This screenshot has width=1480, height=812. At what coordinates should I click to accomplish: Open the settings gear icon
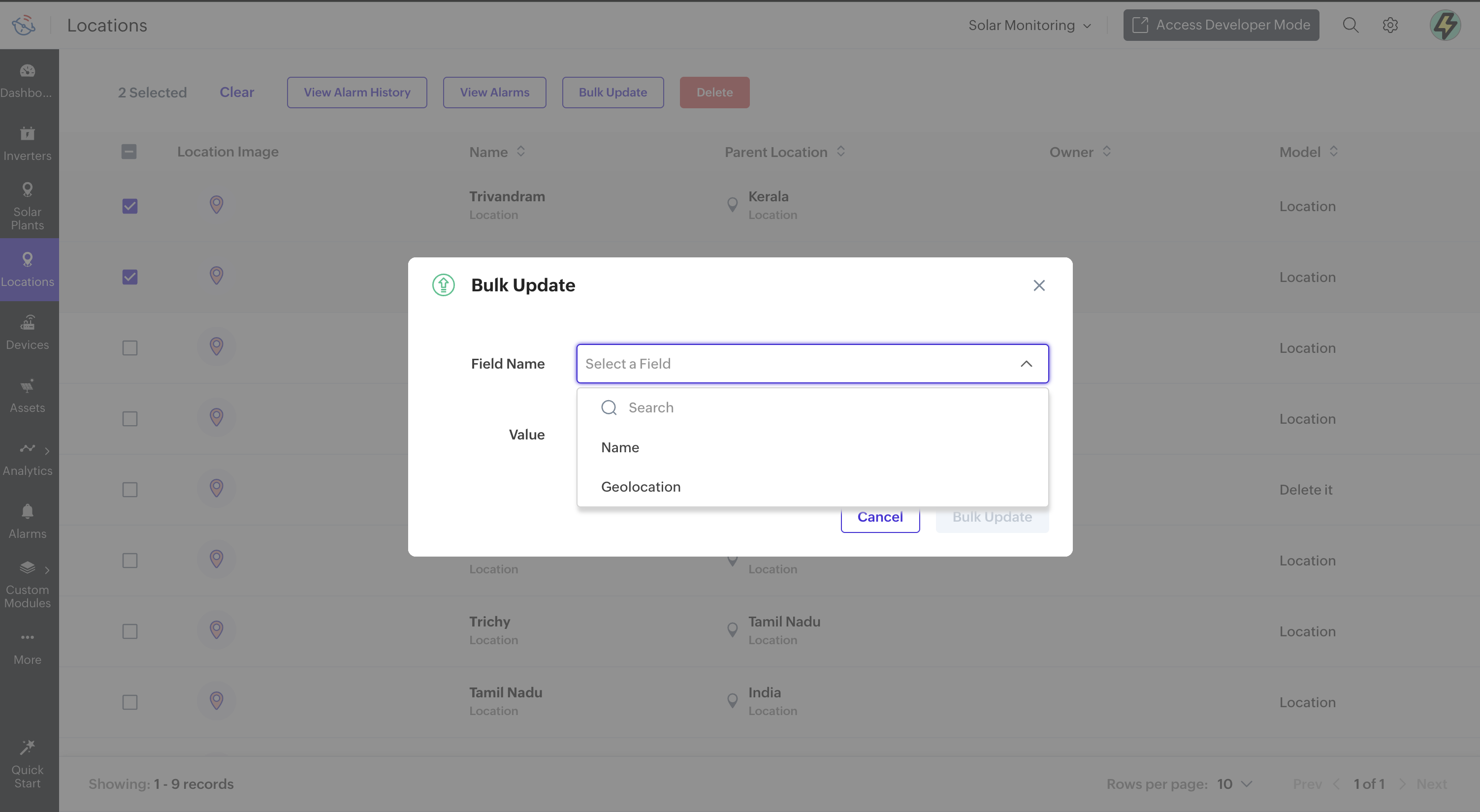(x=1390, y=25)
